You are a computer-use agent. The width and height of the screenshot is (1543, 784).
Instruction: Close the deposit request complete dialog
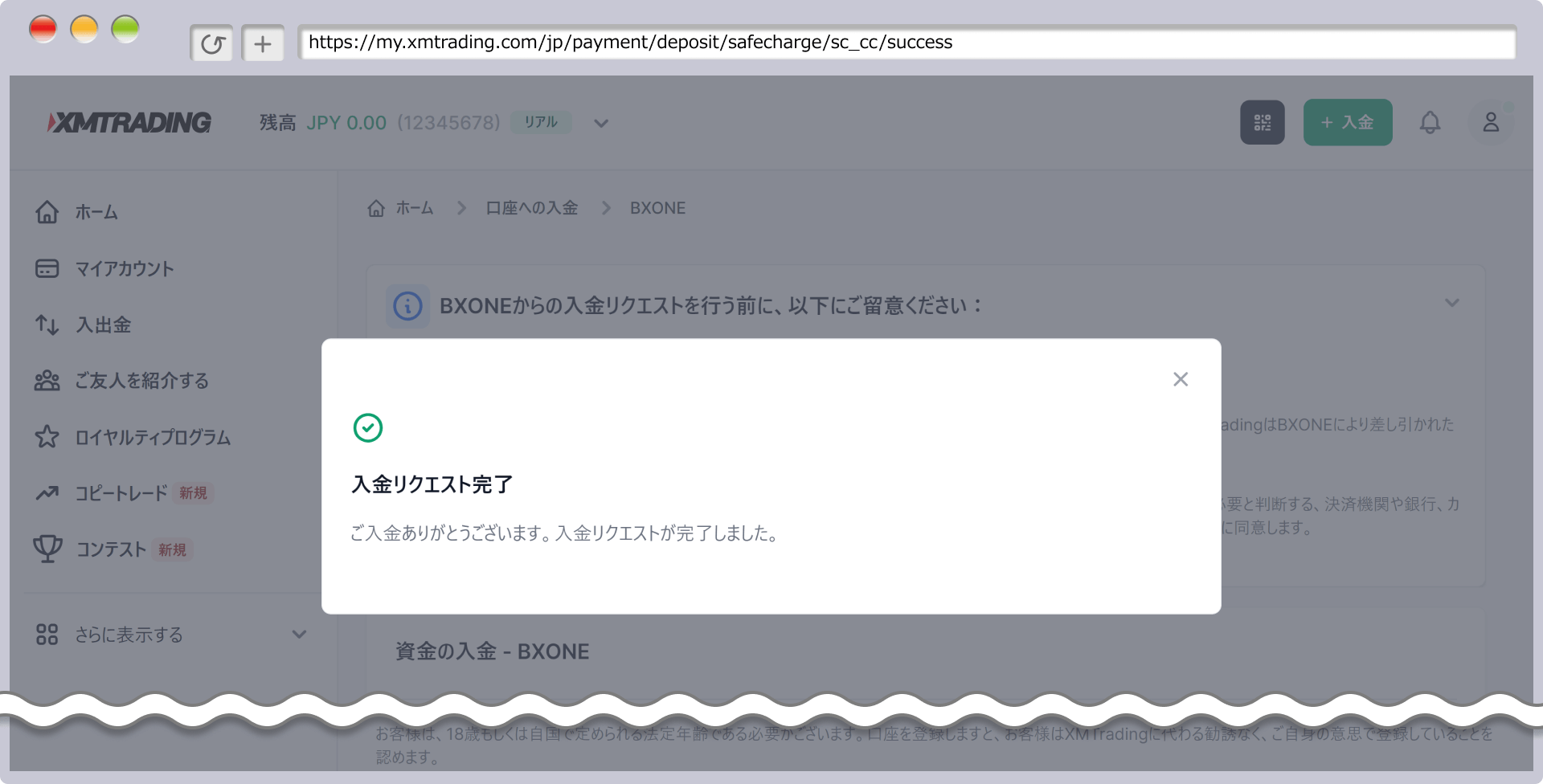[1180, 379]
